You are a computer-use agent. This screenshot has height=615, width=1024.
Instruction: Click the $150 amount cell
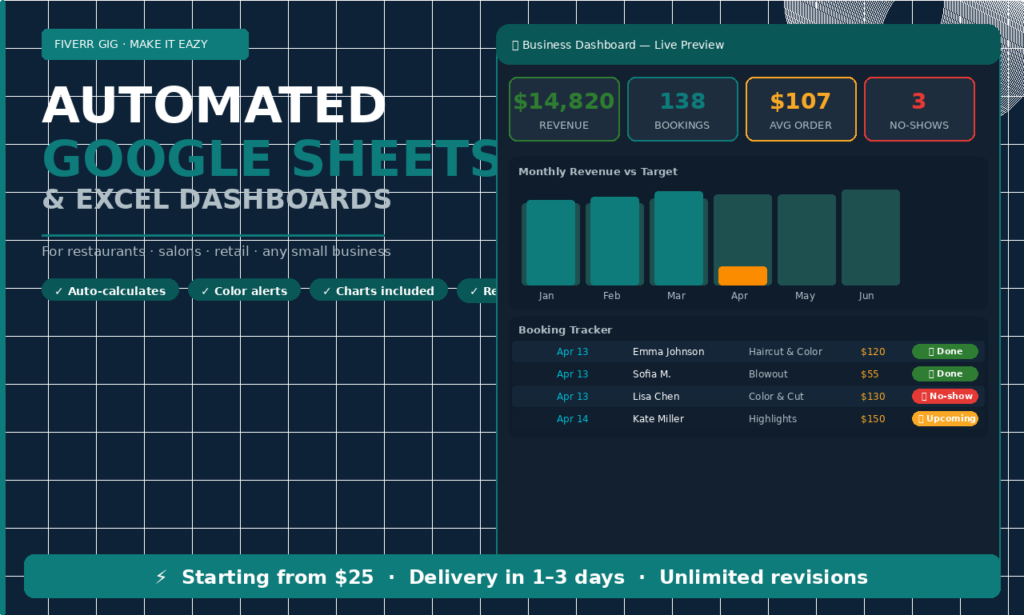tap(872, 418)
